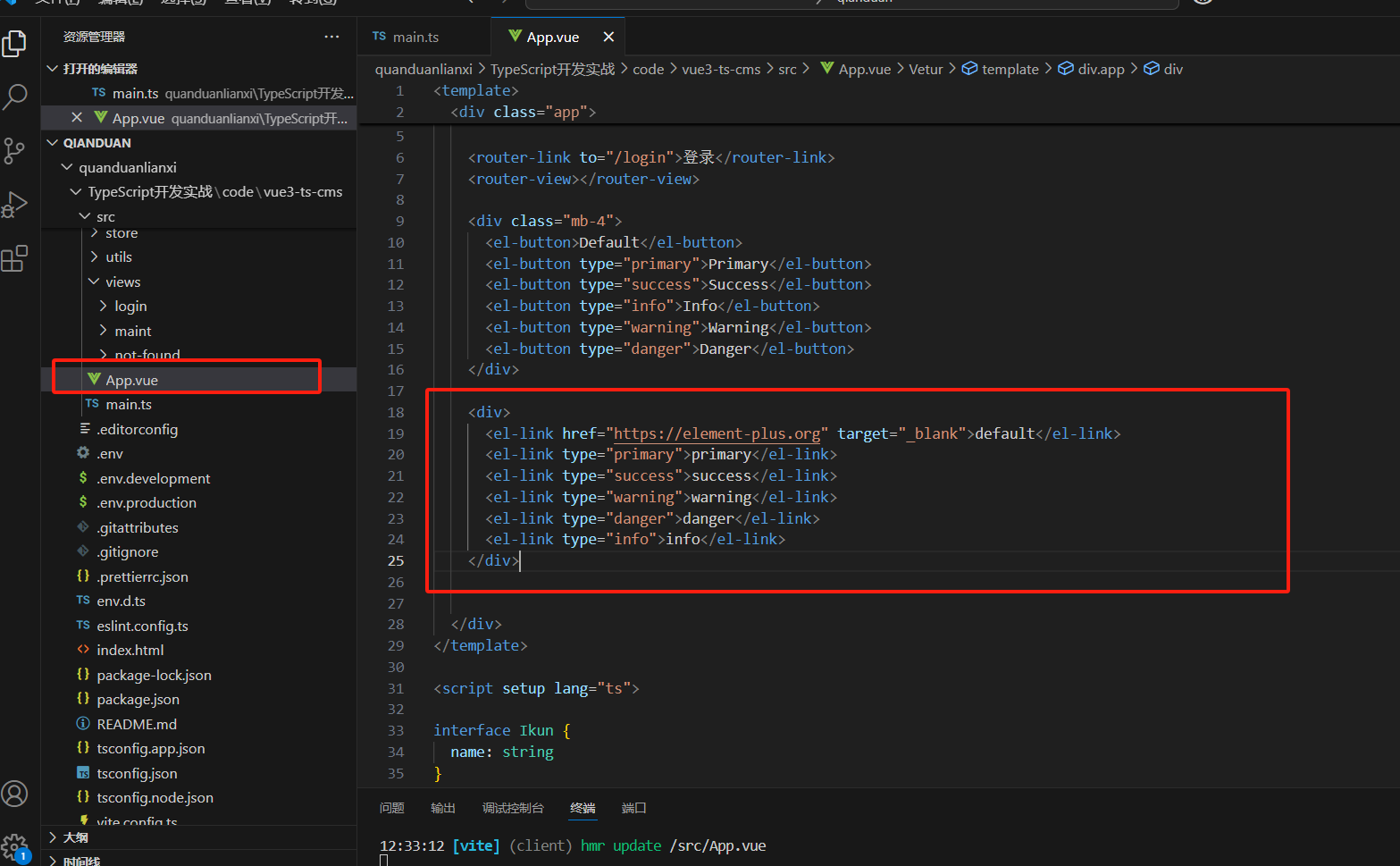
Task: Open the Manage gear icon
Action: click(x=15, y=846)
